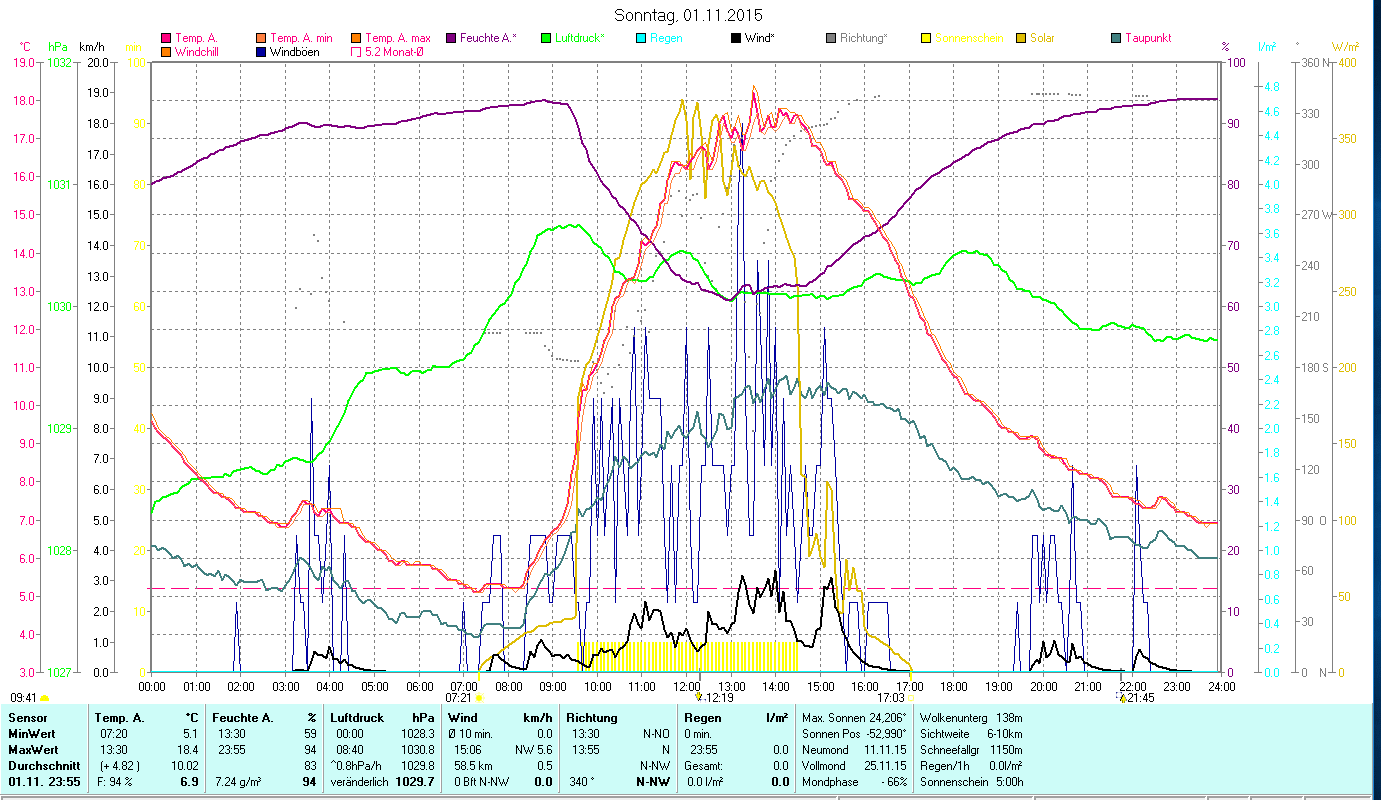The width and height of the screenshot is (1381, 800).
Task: Click the dark blue Windböen legend swatch
Action: click(x=262, y=51)
